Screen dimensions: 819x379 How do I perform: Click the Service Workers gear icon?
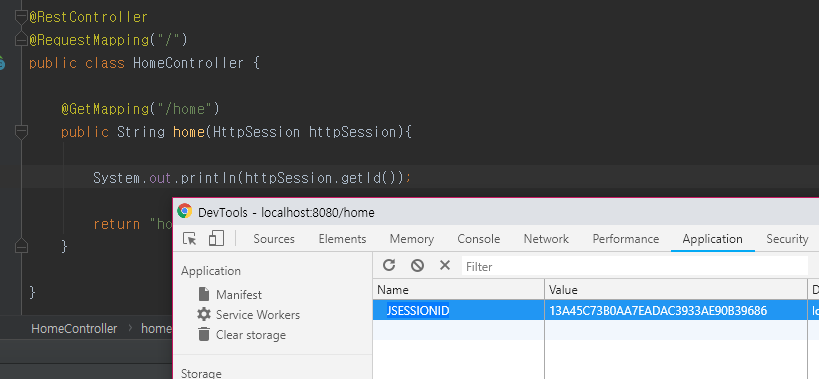point(204,314)
